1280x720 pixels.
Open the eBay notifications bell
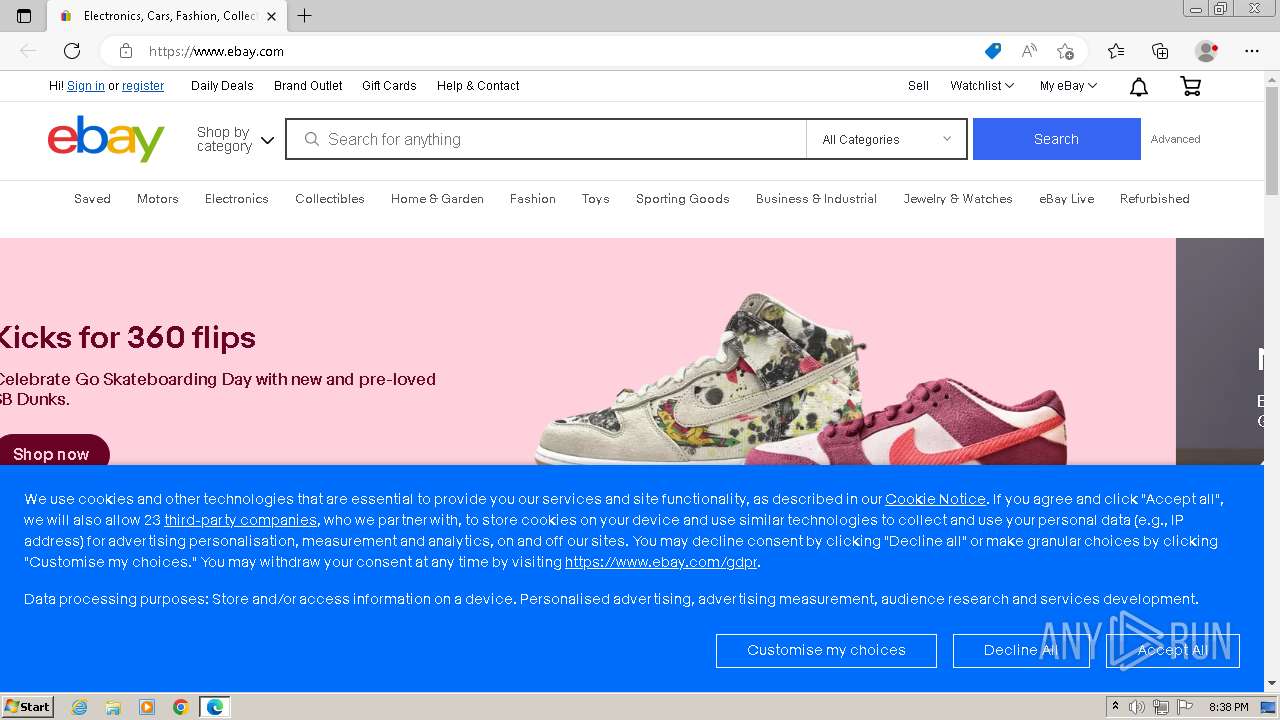pyautogui.click(x=1138, y=87)
